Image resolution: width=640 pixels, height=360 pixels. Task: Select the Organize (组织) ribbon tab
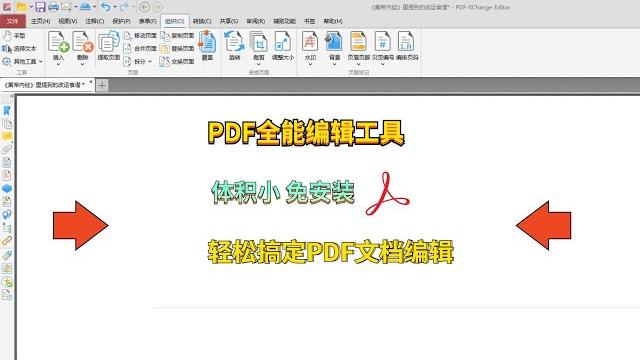click(175, 21)
